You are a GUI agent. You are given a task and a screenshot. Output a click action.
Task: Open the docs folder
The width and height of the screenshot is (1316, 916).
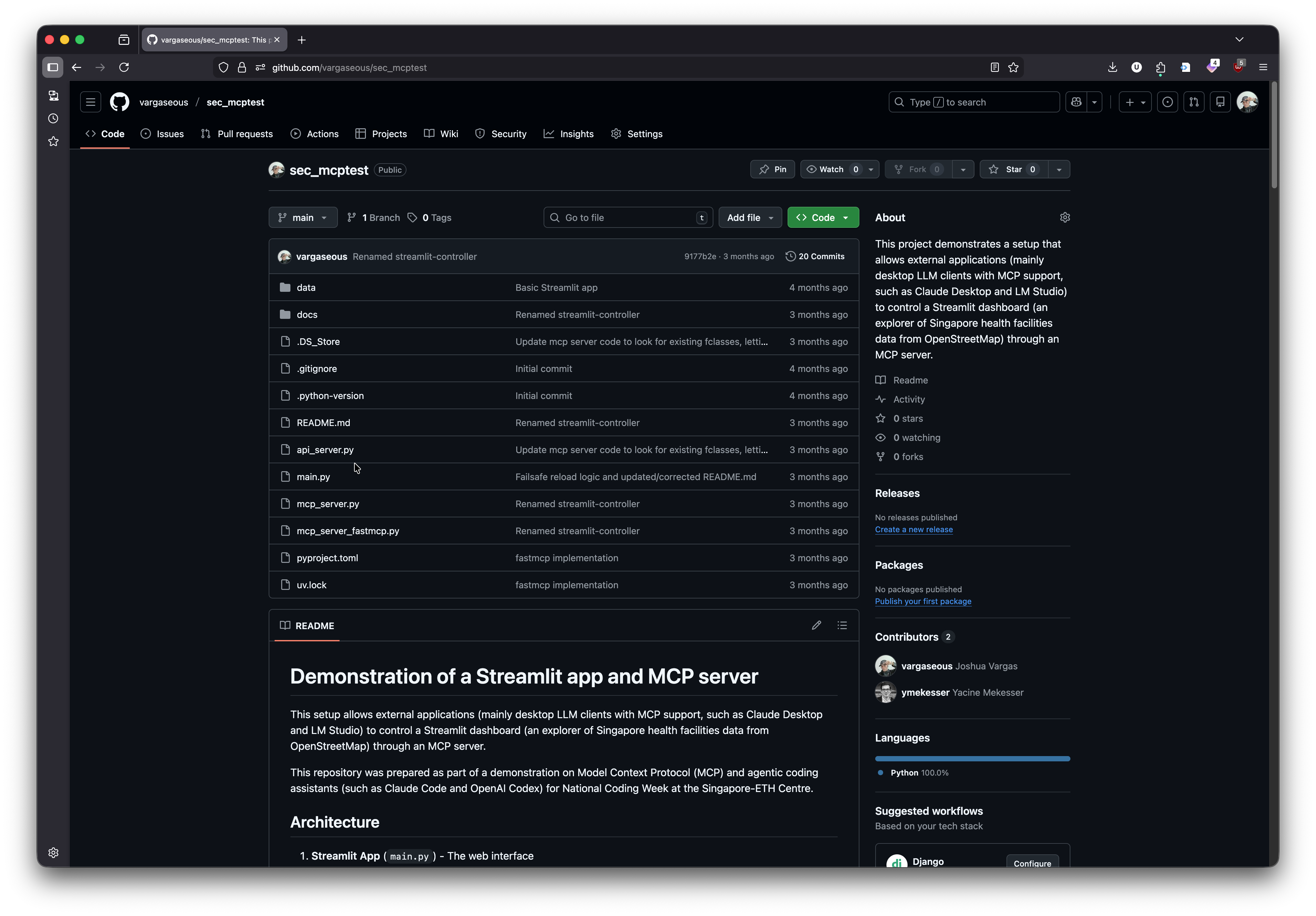[307, 315]
